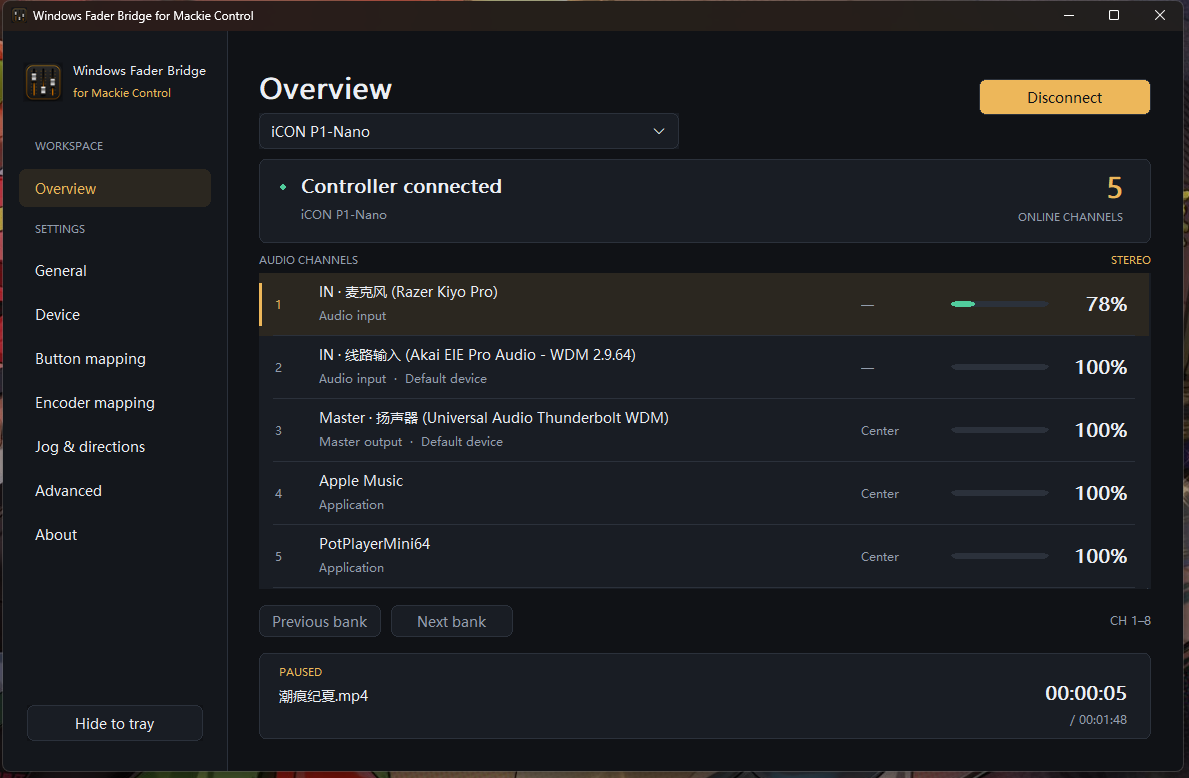Click the Apple Music 100% value

click(1101, 493)
